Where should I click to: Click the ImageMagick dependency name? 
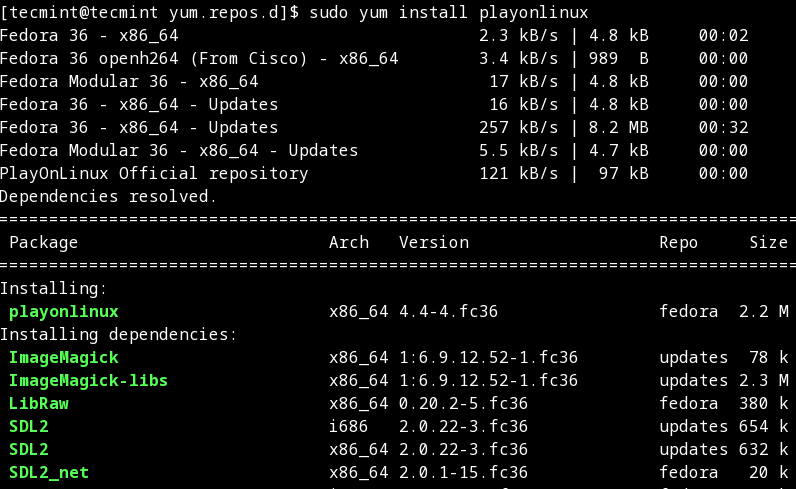(63, 357)
